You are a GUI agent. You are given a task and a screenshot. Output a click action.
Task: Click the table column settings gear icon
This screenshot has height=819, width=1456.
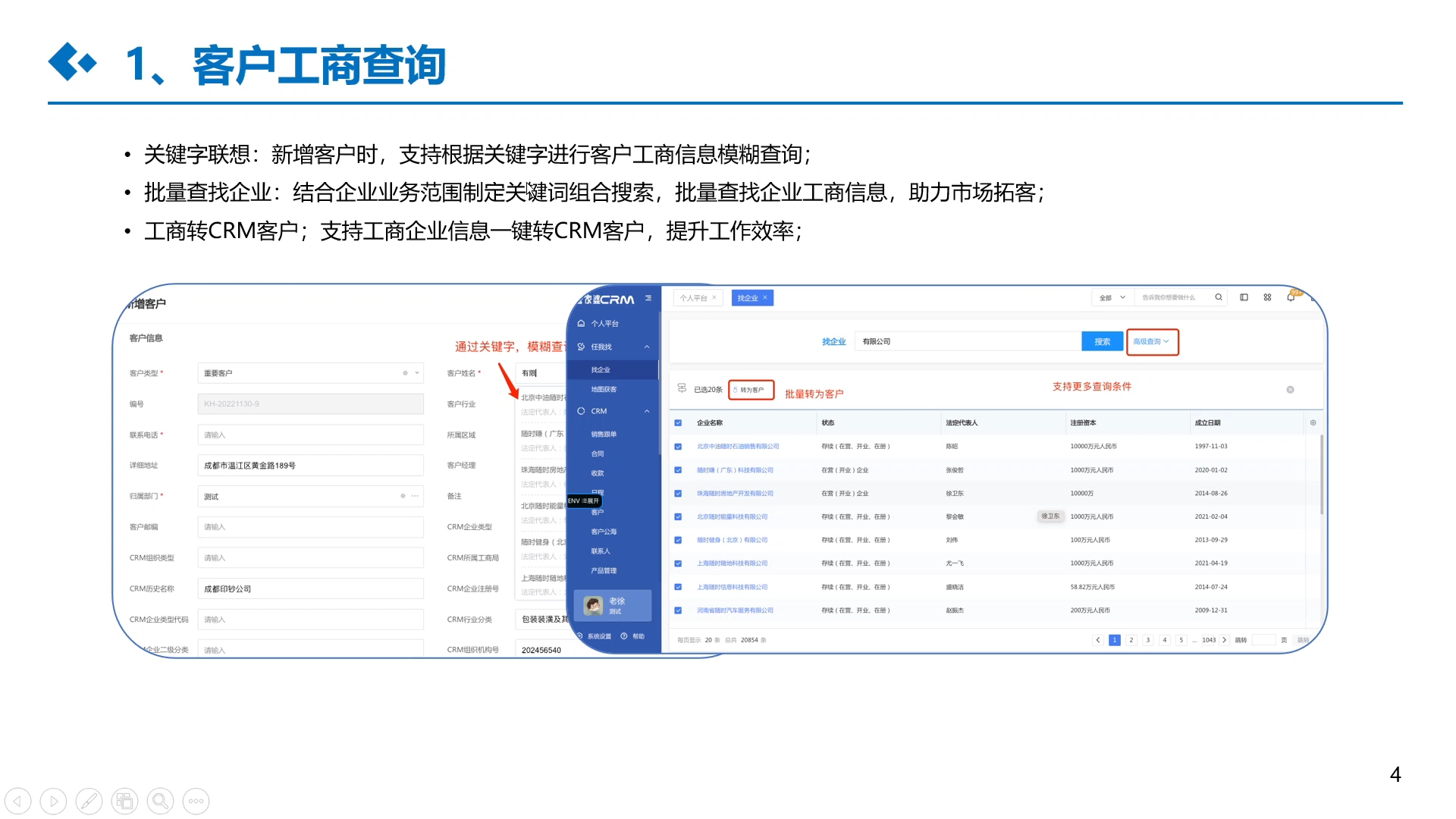pos(1313,422)
